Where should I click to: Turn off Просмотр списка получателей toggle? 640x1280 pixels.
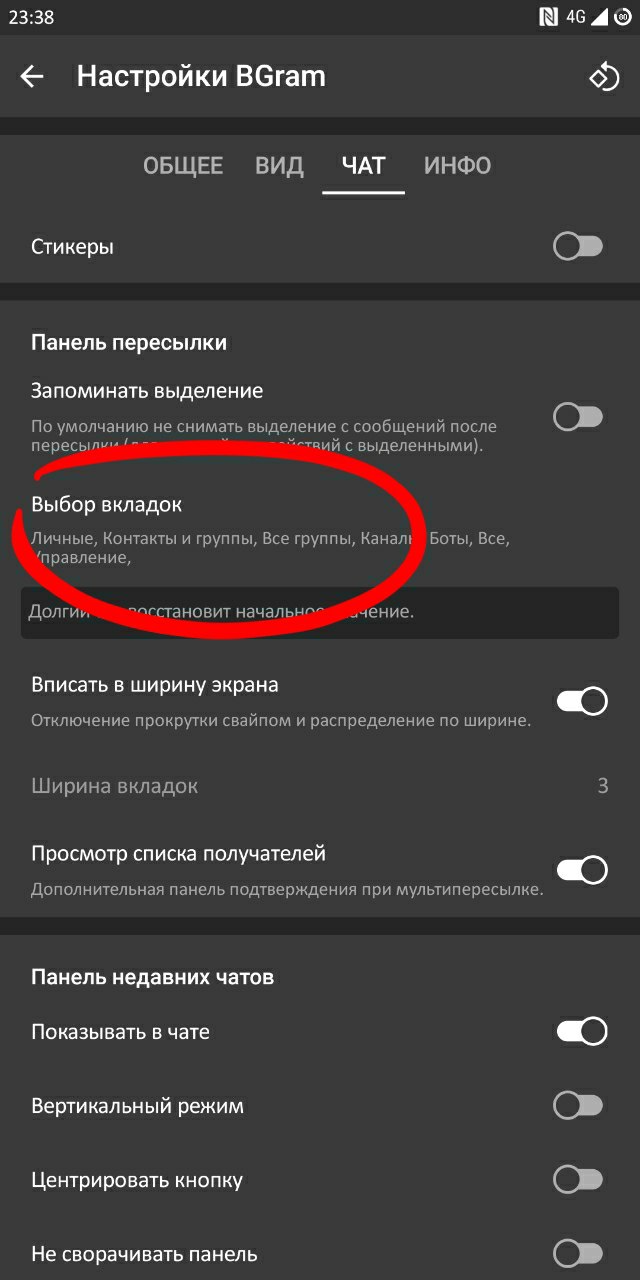(x=582, y=870)
